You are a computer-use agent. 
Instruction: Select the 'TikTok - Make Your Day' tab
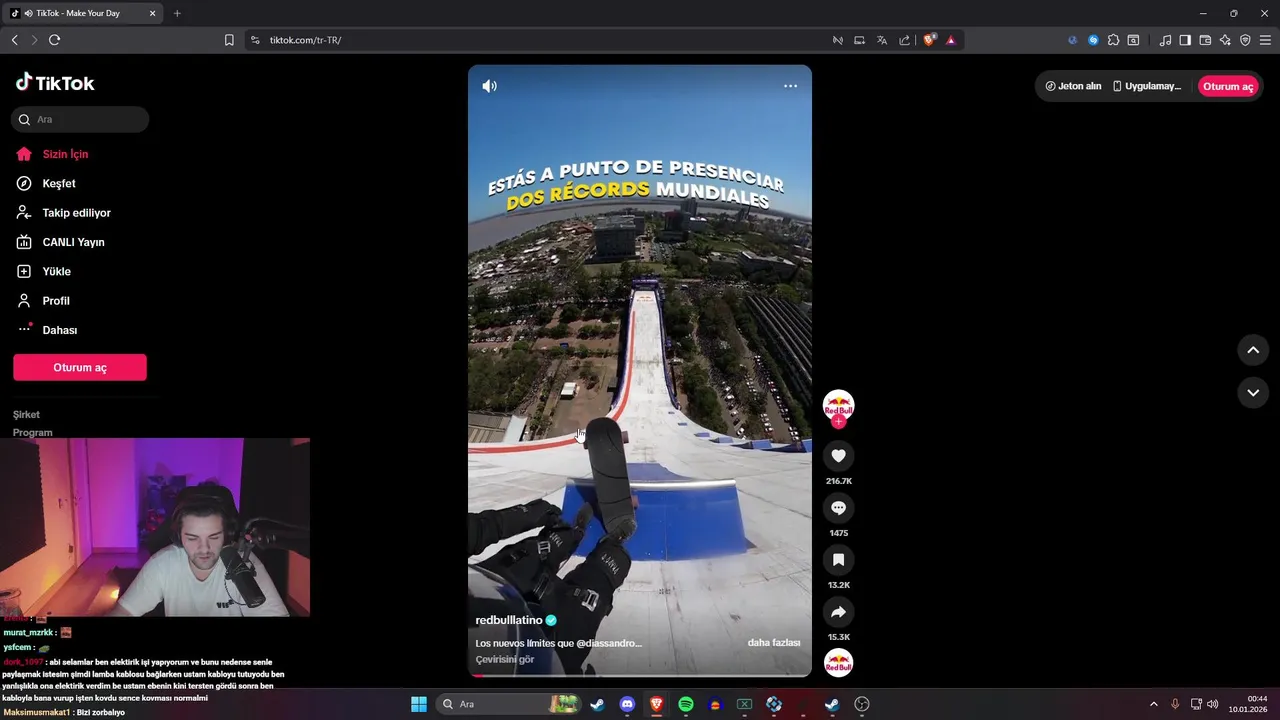click(x=84, y=13)
